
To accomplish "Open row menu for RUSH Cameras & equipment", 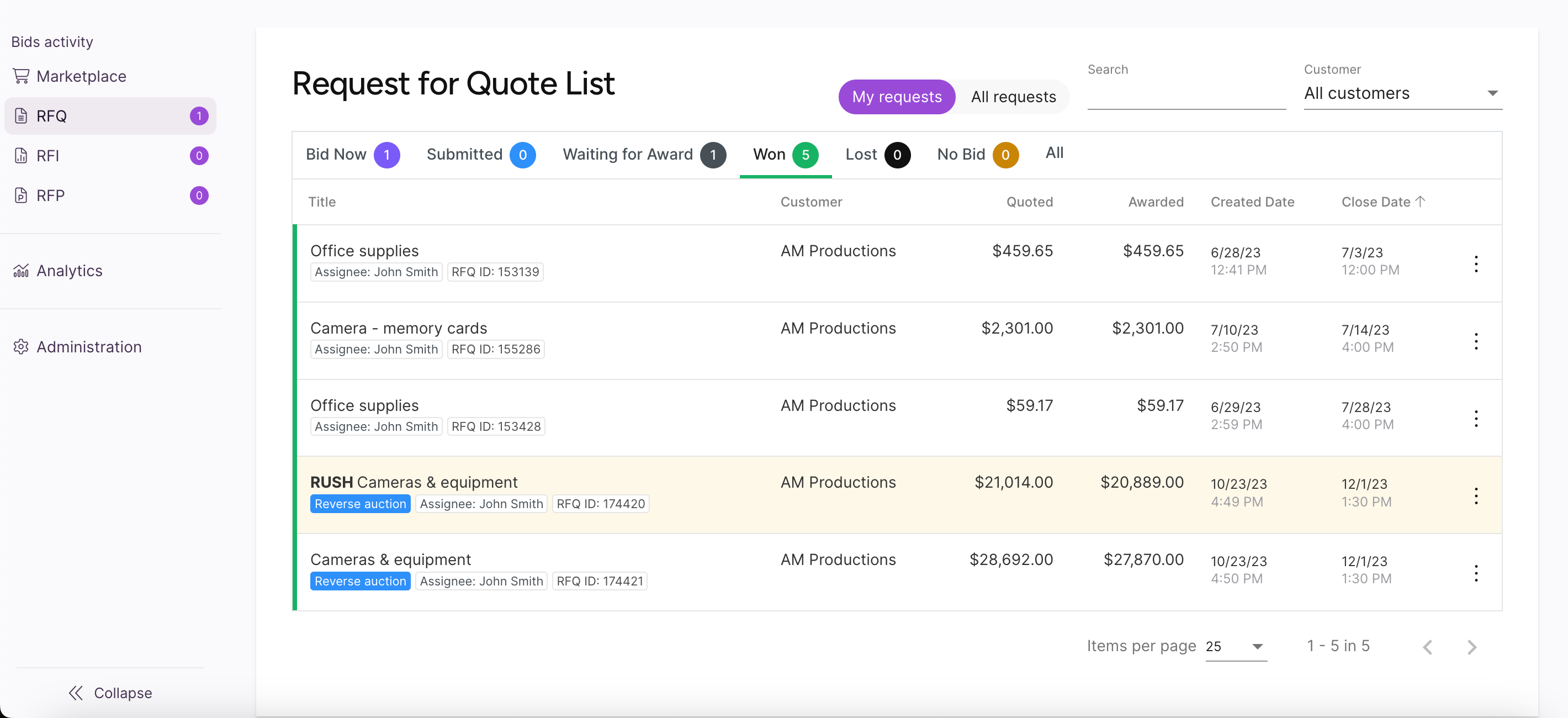I will (1475, 496).
